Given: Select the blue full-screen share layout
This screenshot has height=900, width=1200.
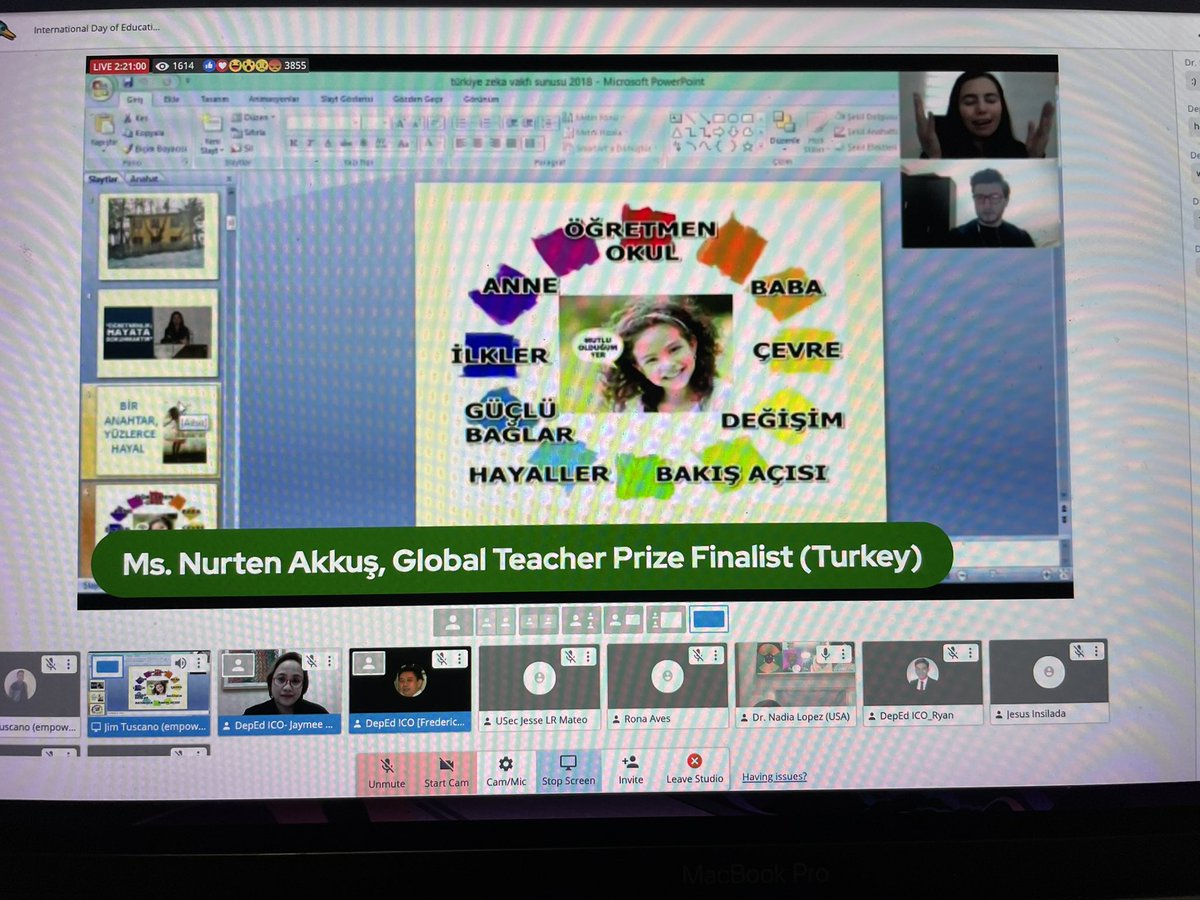Looking at the screenshot, I should click(709, 621).
